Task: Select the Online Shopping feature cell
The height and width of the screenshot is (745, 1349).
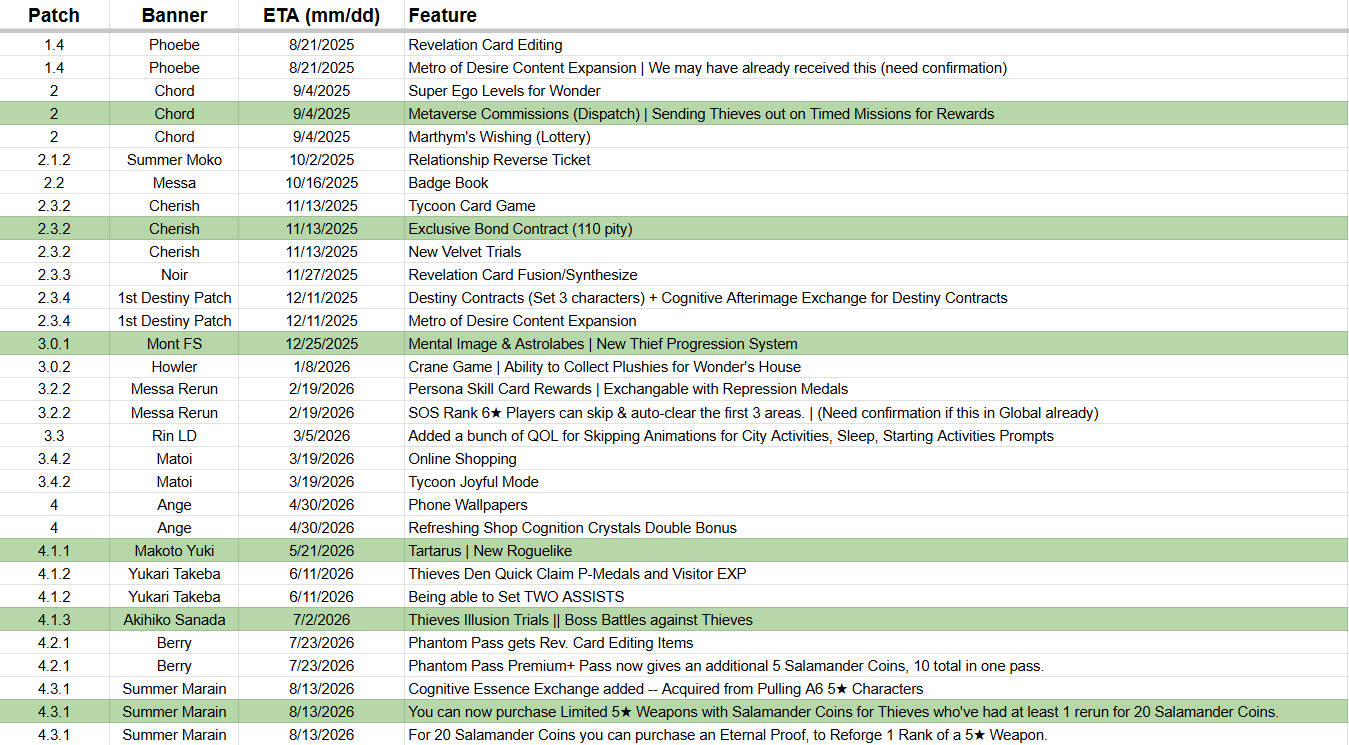Action: pyautogui.click(x=876, y=459)
